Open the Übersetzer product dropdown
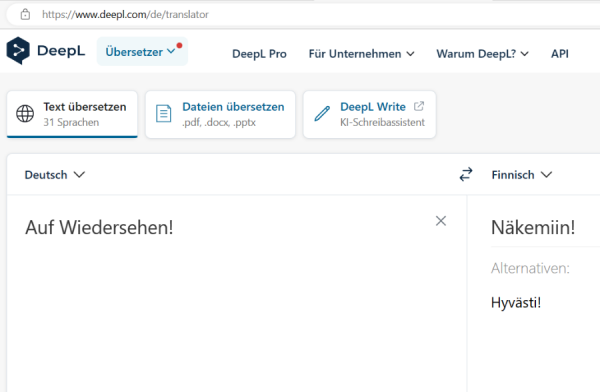Viewport: 600px width, 392px height. [142, 51]
